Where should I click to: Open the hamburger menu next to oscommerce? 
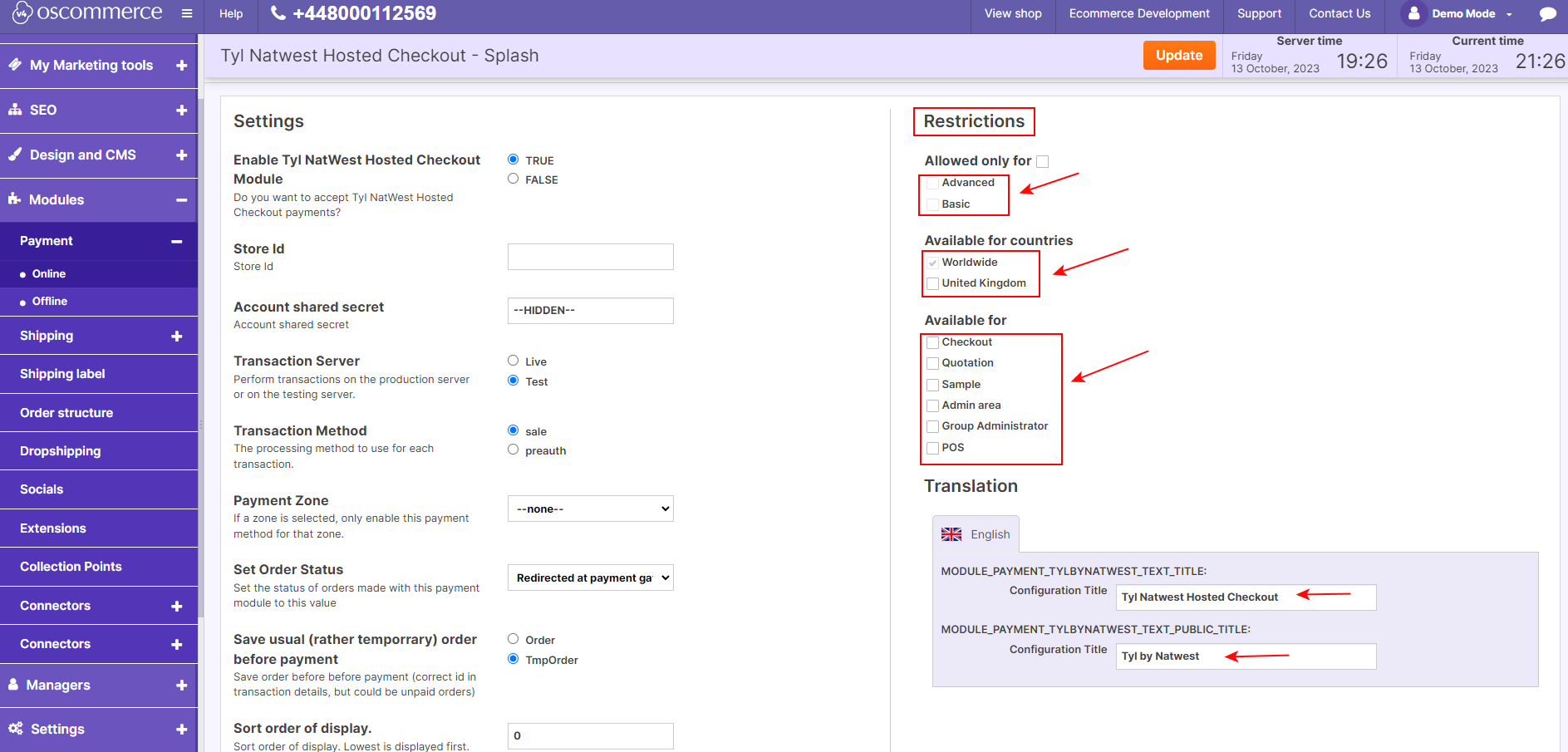[x=187, y=12]
